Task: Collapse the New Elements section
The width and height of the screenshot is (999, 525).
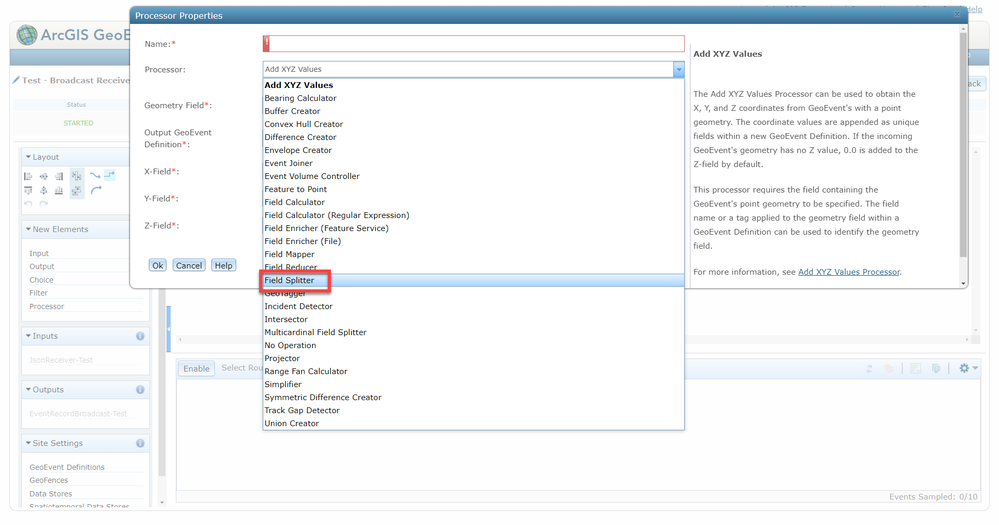Action: (28, 229)
